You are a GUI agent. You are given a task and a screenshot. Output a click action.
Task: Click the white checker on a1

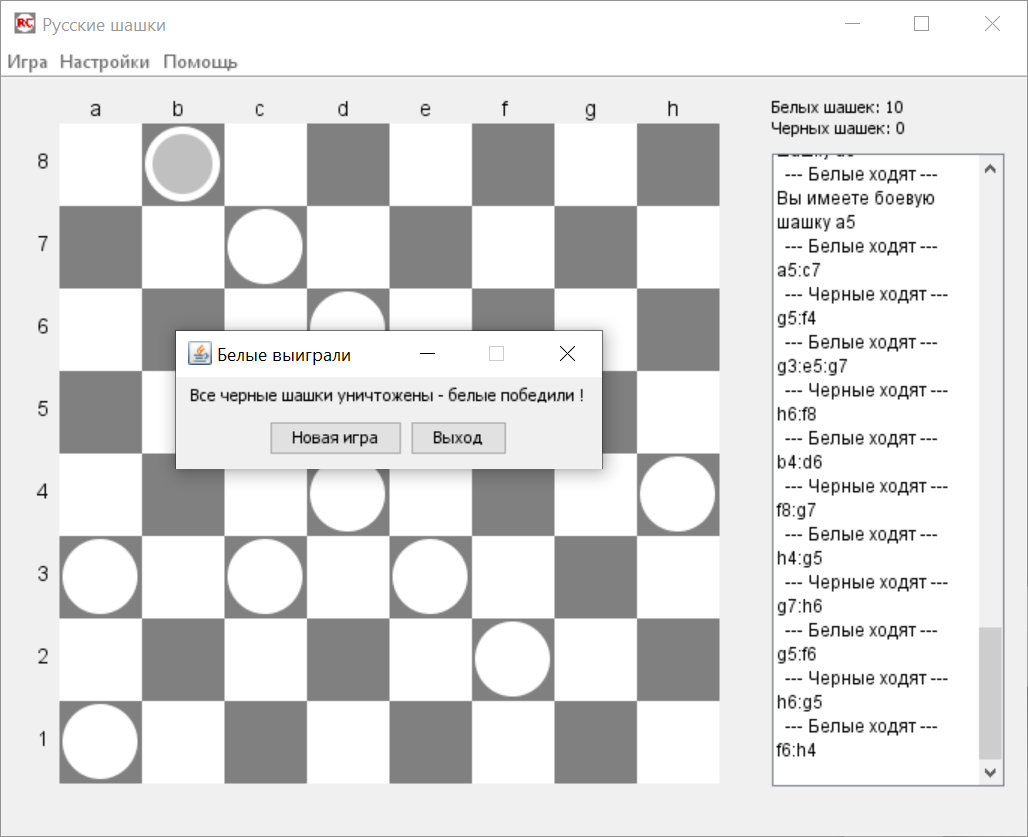coord(100,741)
